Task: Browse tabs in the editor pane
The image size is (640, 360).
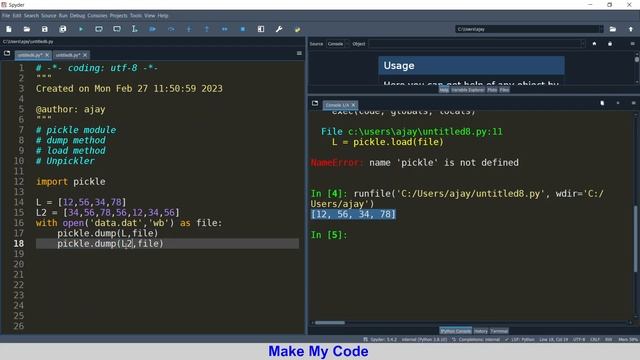Action: tap(7, 53)
